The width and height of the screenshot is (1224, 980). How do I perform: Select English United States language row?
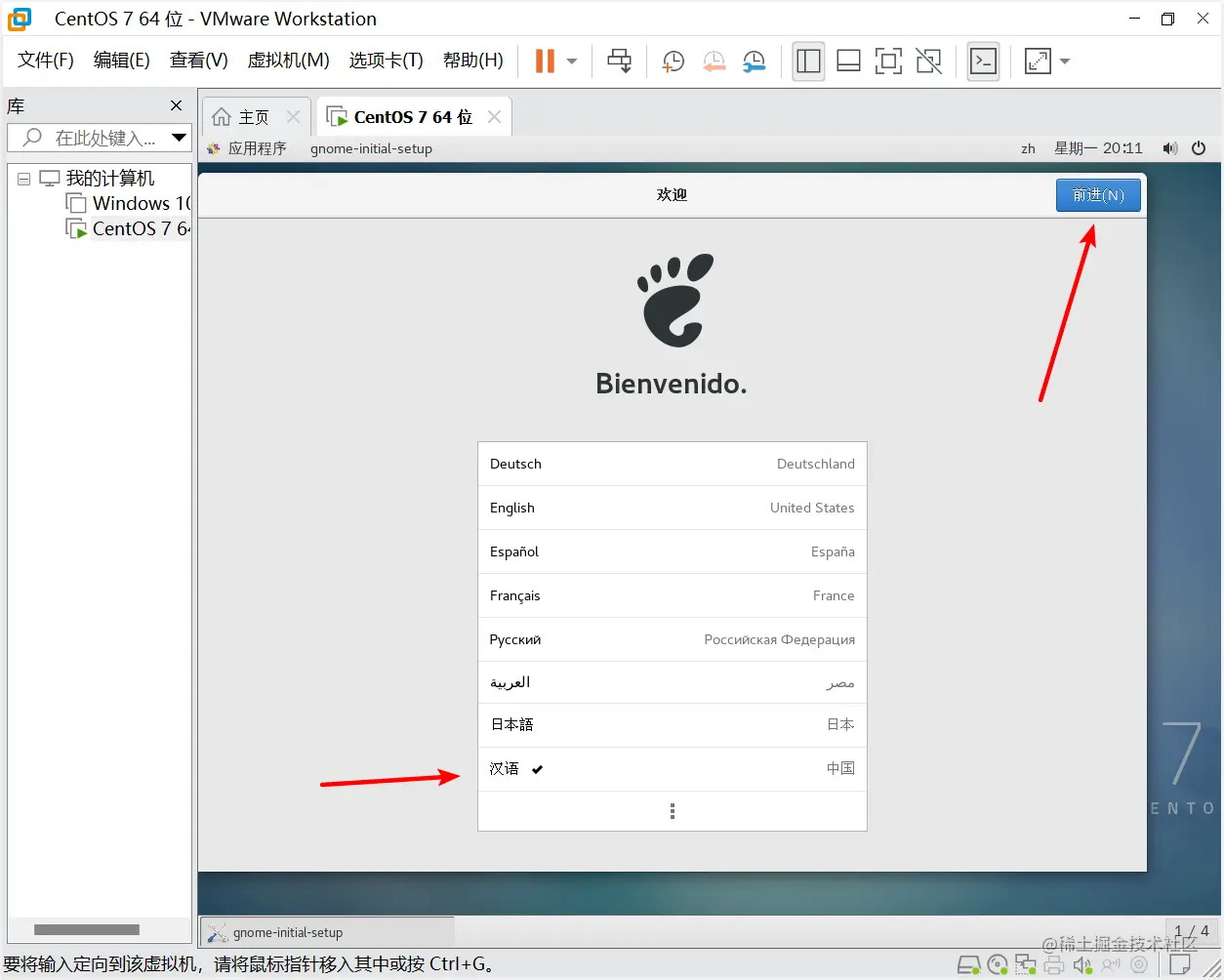[x=673, y=508]
